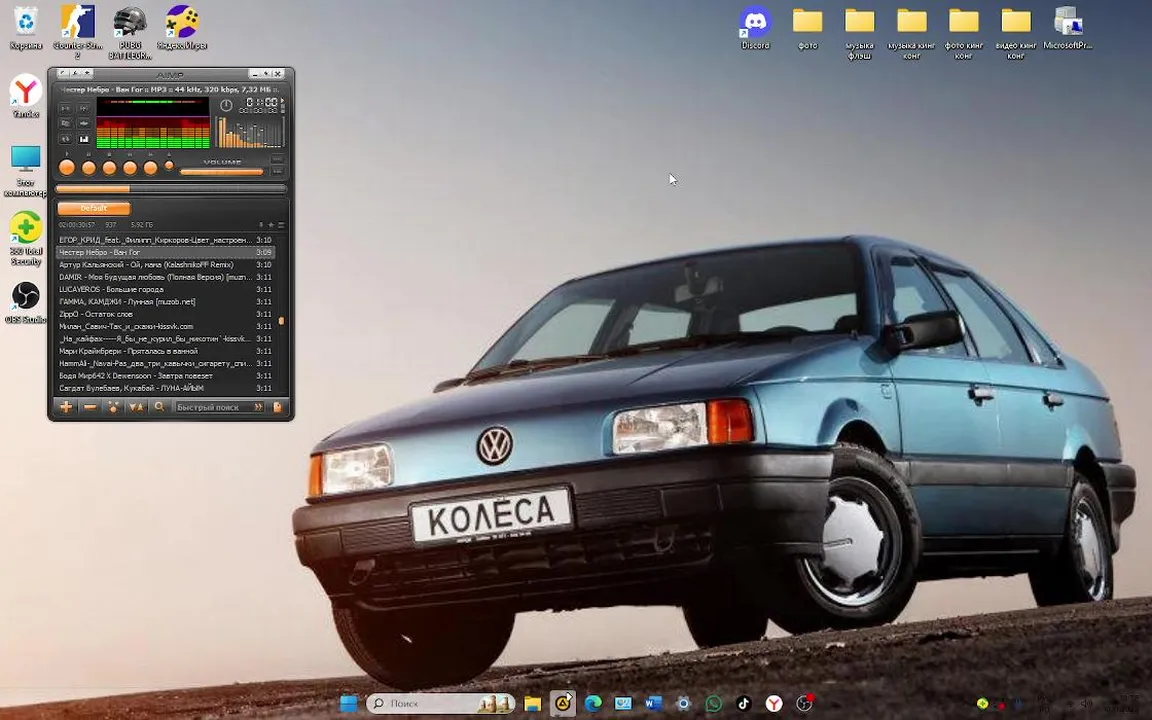Select track Бодя Мир642 X Dewensoon
Screen dimensions: 1152x720
165,376
